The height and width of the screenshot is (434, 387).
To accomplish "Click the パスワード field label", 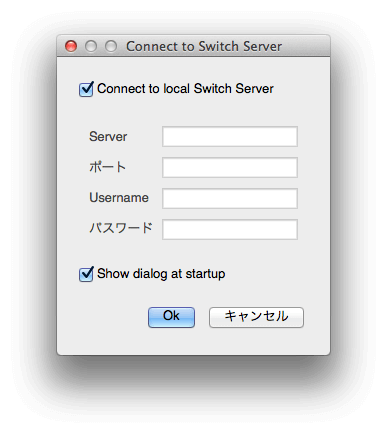I will pos(121,228).
